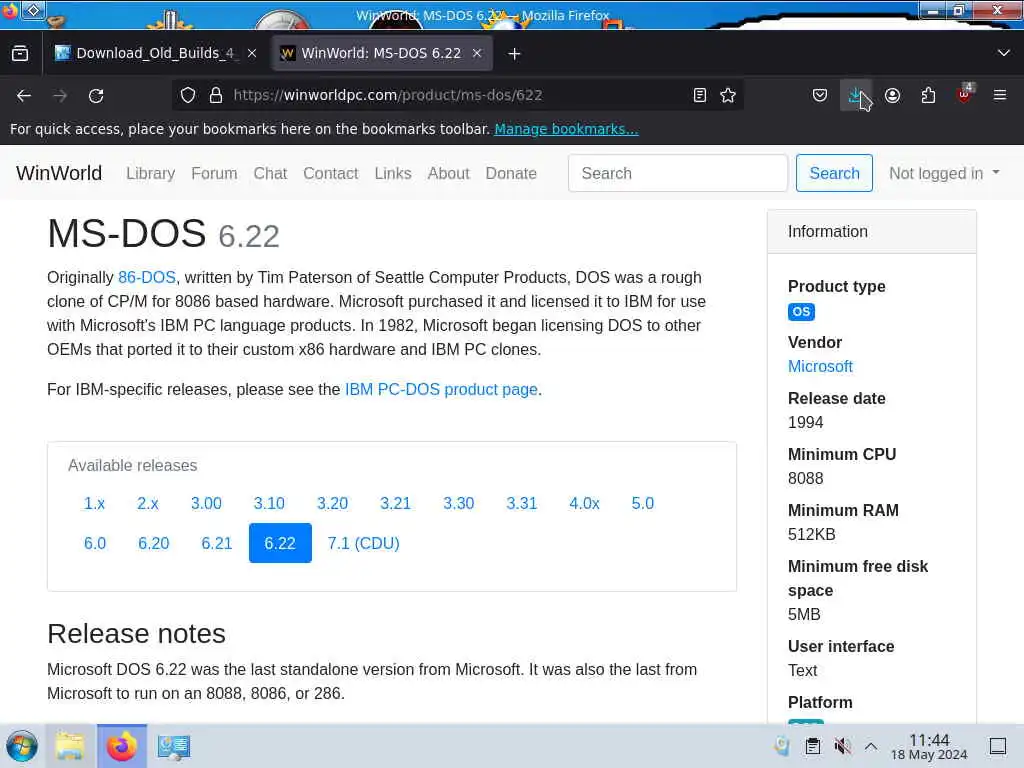
Task: Open the Start menu orb
Action: click(22, 746)
